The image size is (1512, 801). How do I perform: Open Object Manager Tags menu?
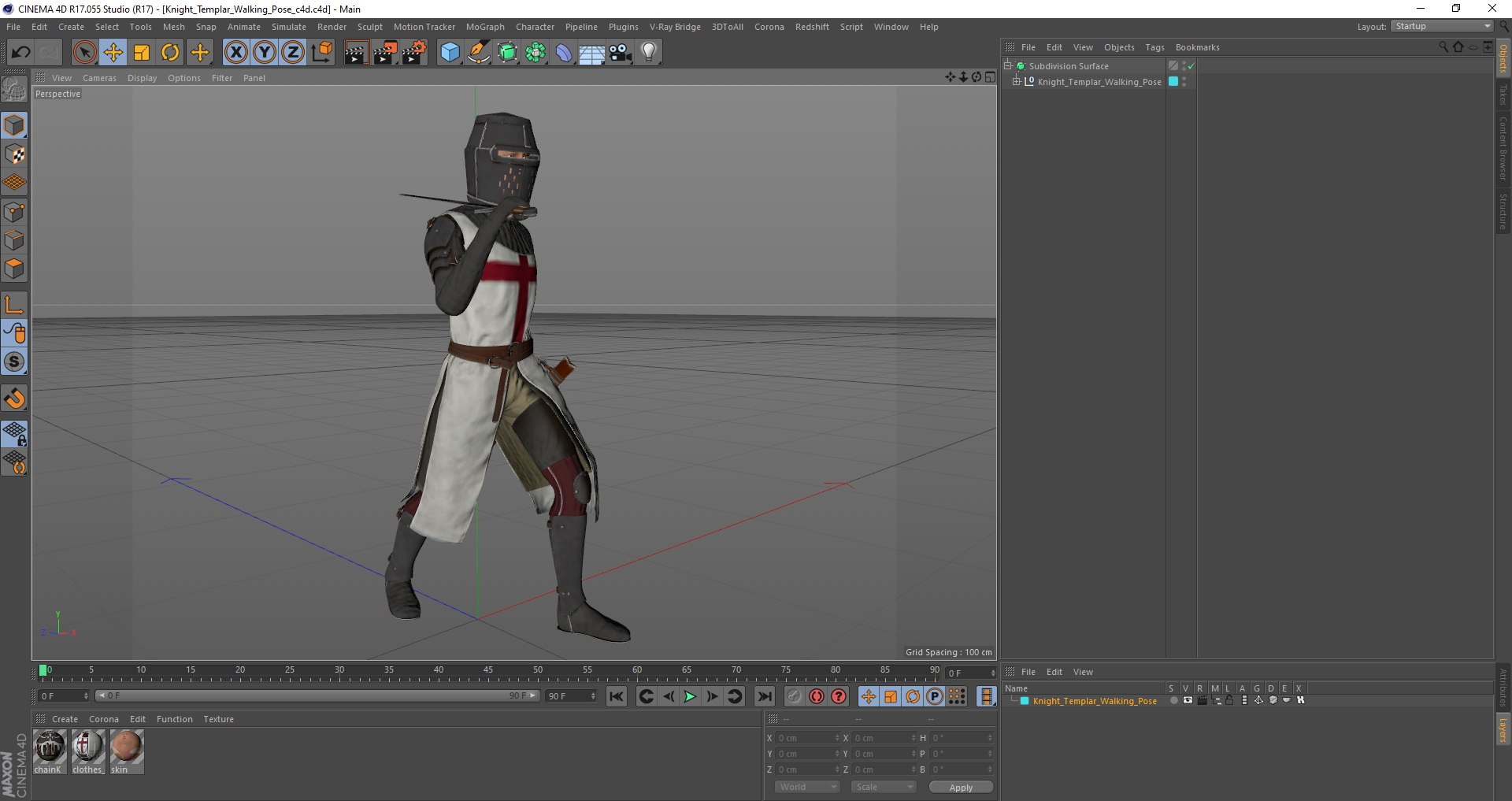[1154, 47]
